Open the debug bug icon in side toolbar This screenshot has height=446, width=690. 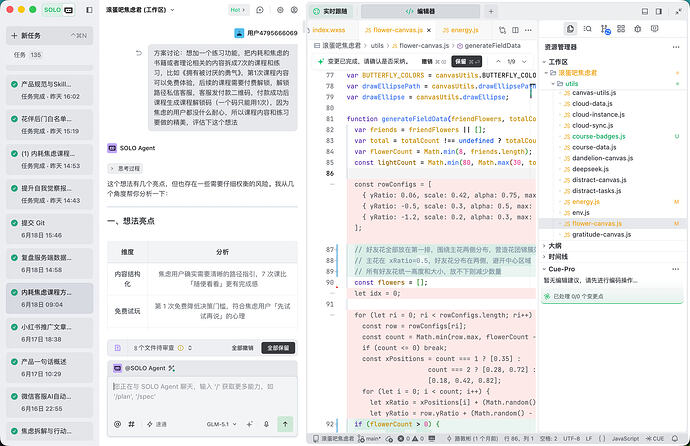[638, 29]
